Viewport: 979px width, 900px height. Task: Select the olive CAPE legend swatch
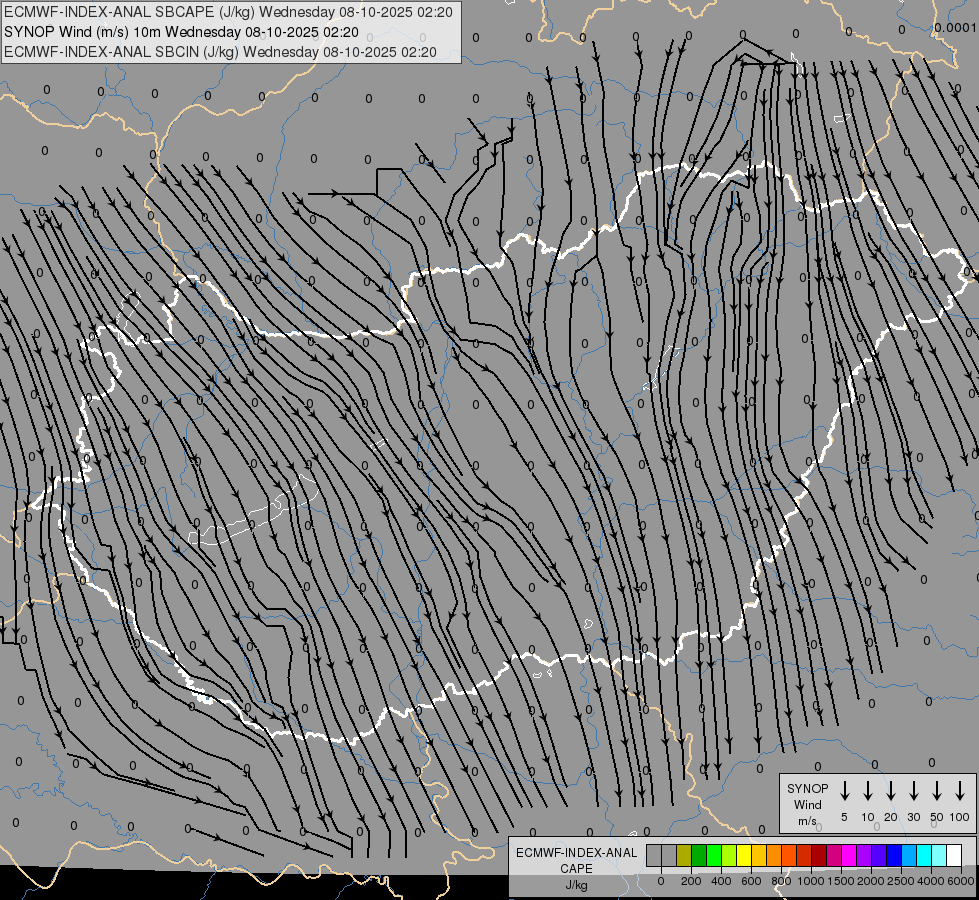coord(684,855)
